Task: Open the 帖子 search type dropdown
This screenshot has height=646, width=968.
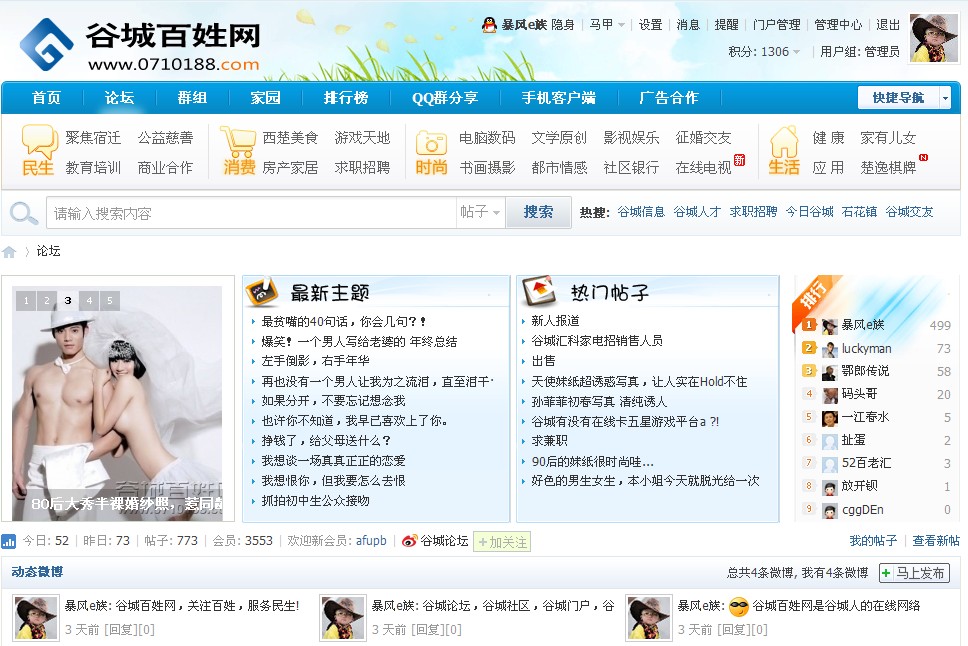Action: point(480,212)
